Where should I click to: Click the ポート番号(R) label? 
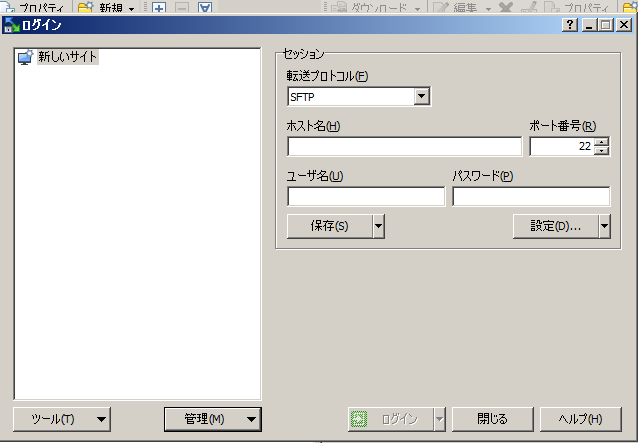563,126
